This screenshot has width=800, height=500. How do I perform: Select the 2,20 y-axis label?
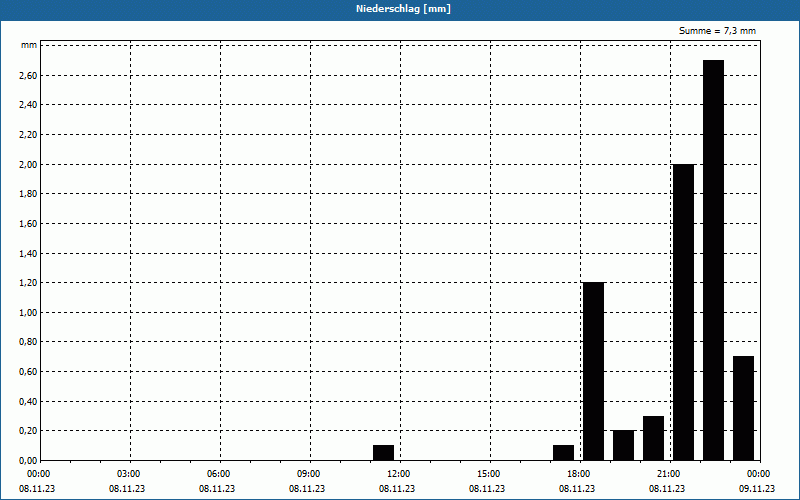28,135
